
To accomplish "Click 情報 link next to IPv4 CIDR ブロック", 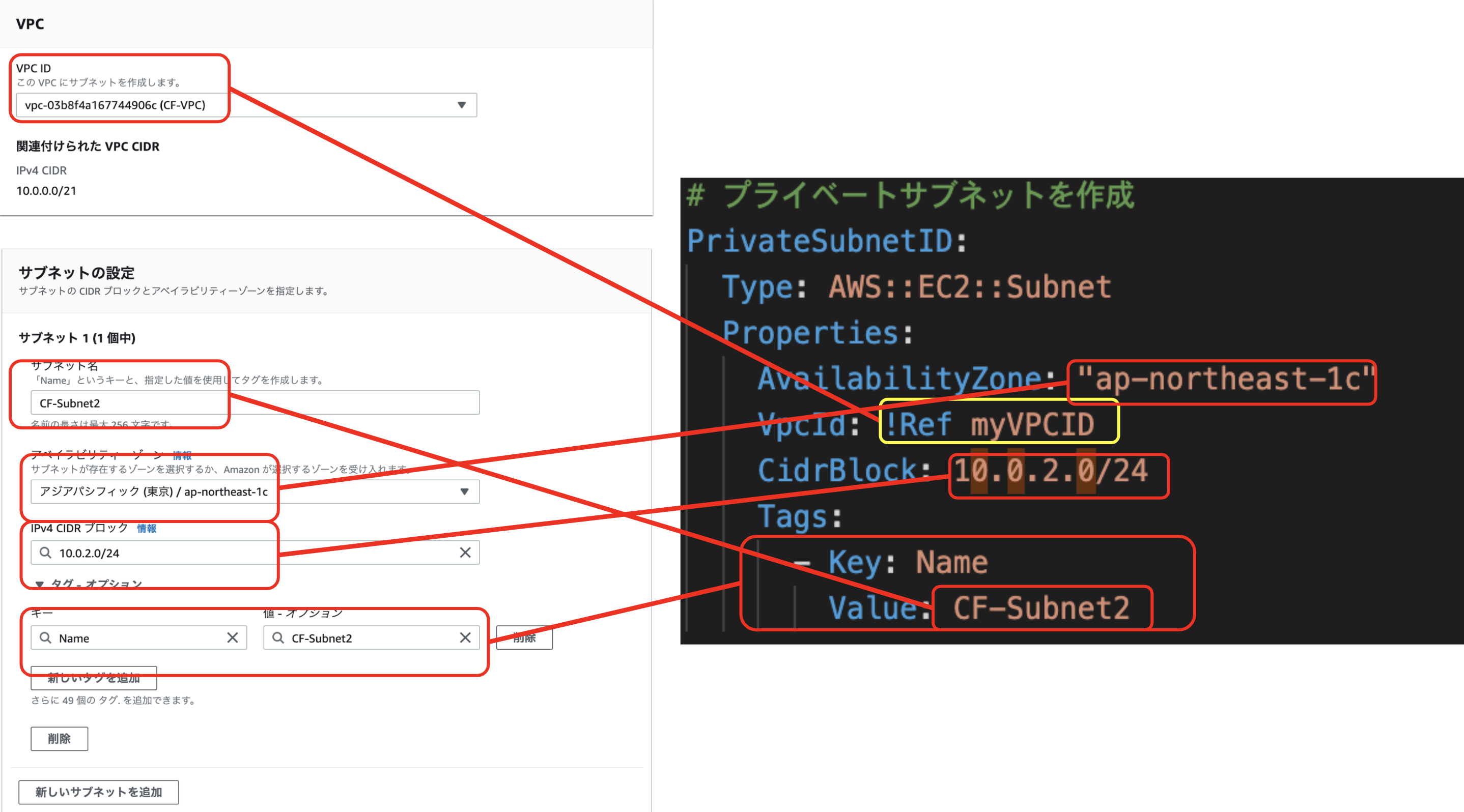I will tap(147, 529).
